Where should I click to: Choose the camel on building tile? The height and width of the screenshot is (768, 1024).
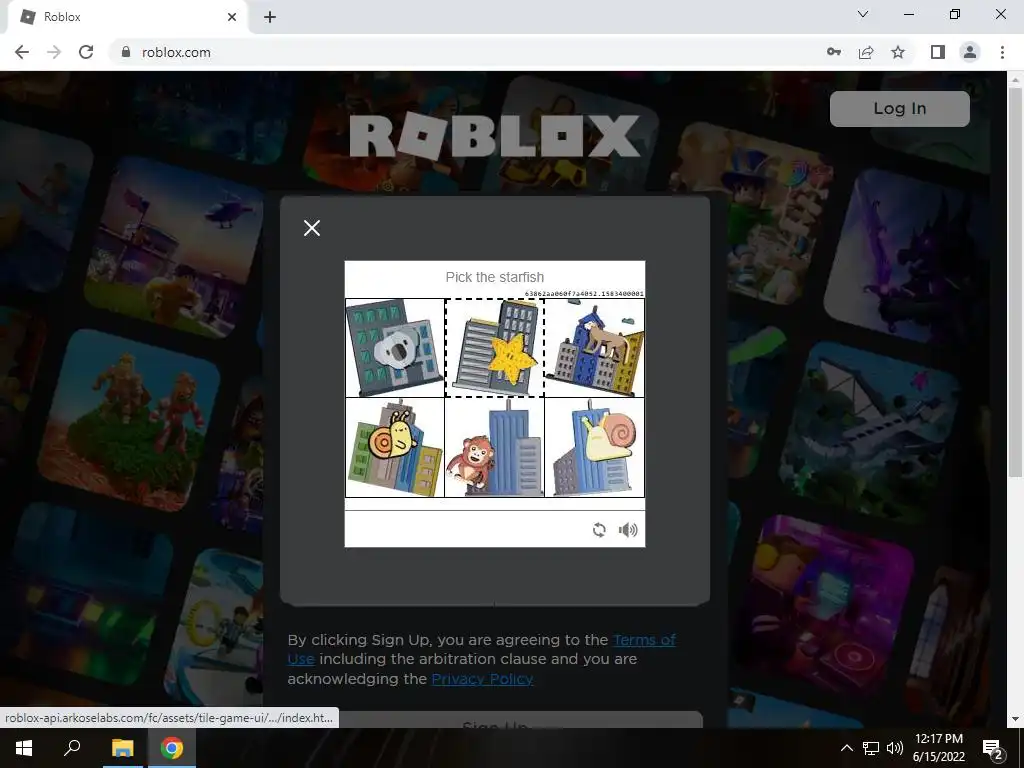594,348
